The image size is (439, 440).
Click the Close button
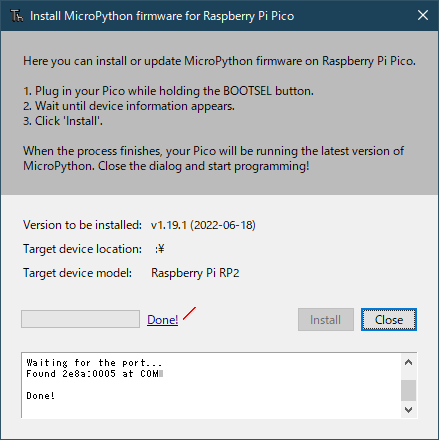pyautogui.click(x=389, y=320)
